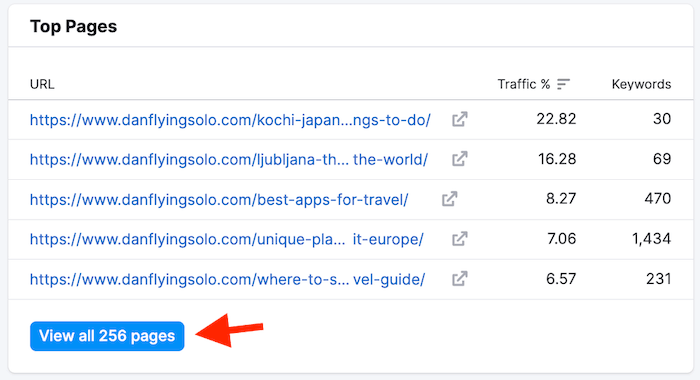Select the 7.06 traffic value
Viewport: 700px width, 380px height.
click(562, 239)
